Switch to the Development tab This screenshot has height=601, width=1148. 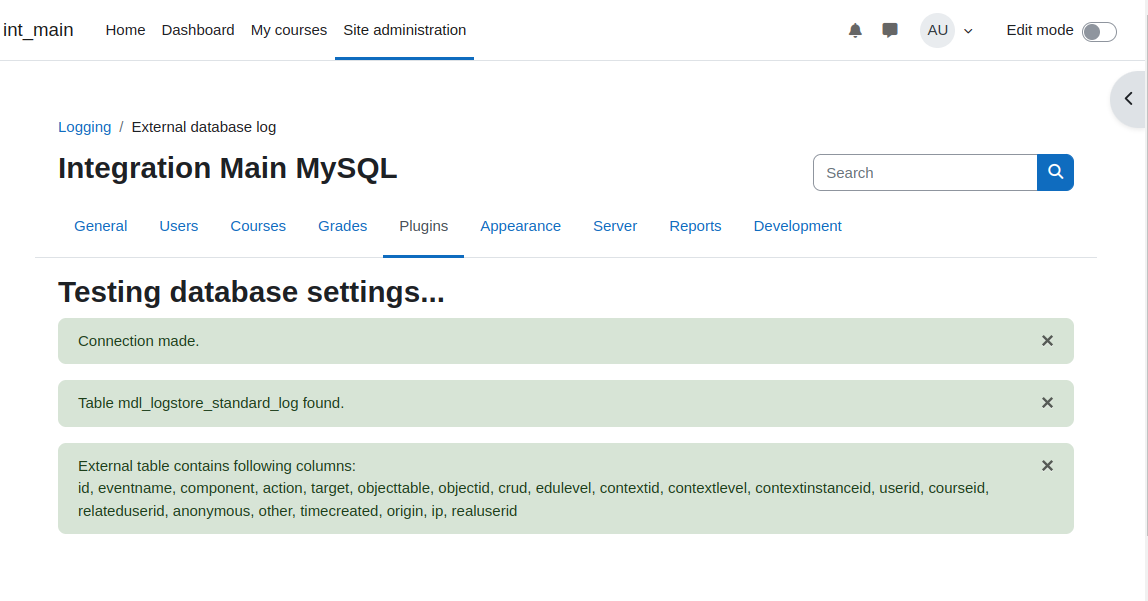pos(797,226)
